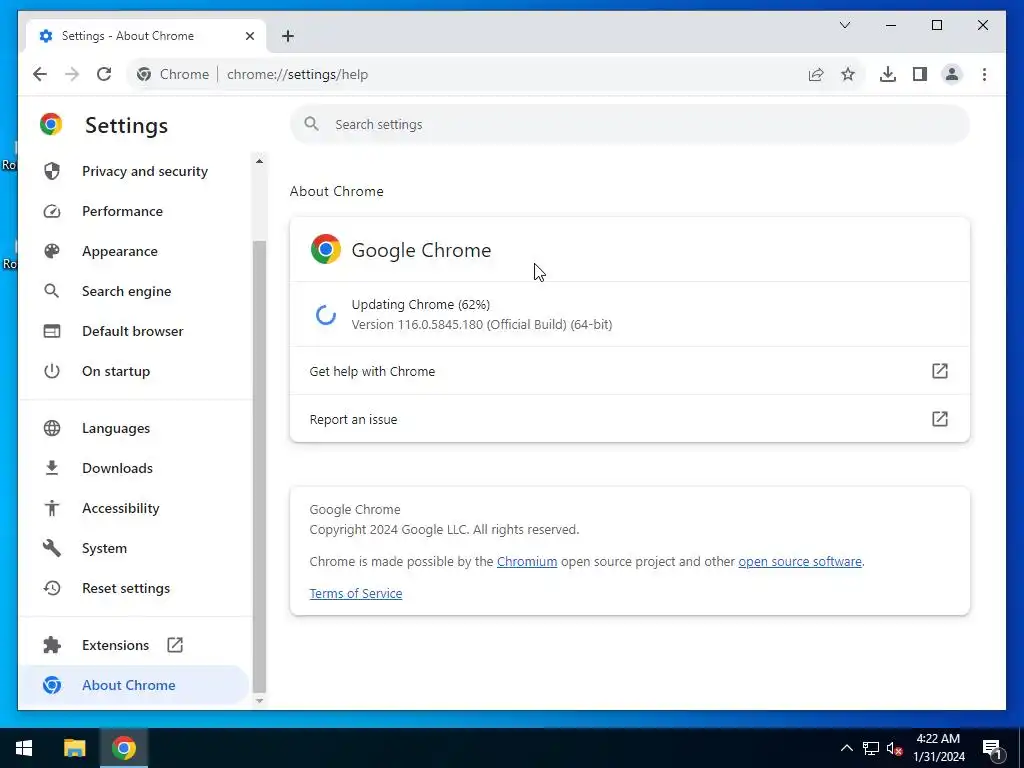Open the Windows Start menu
Viewport: 1024px width, 768px height.
point(24,748)
